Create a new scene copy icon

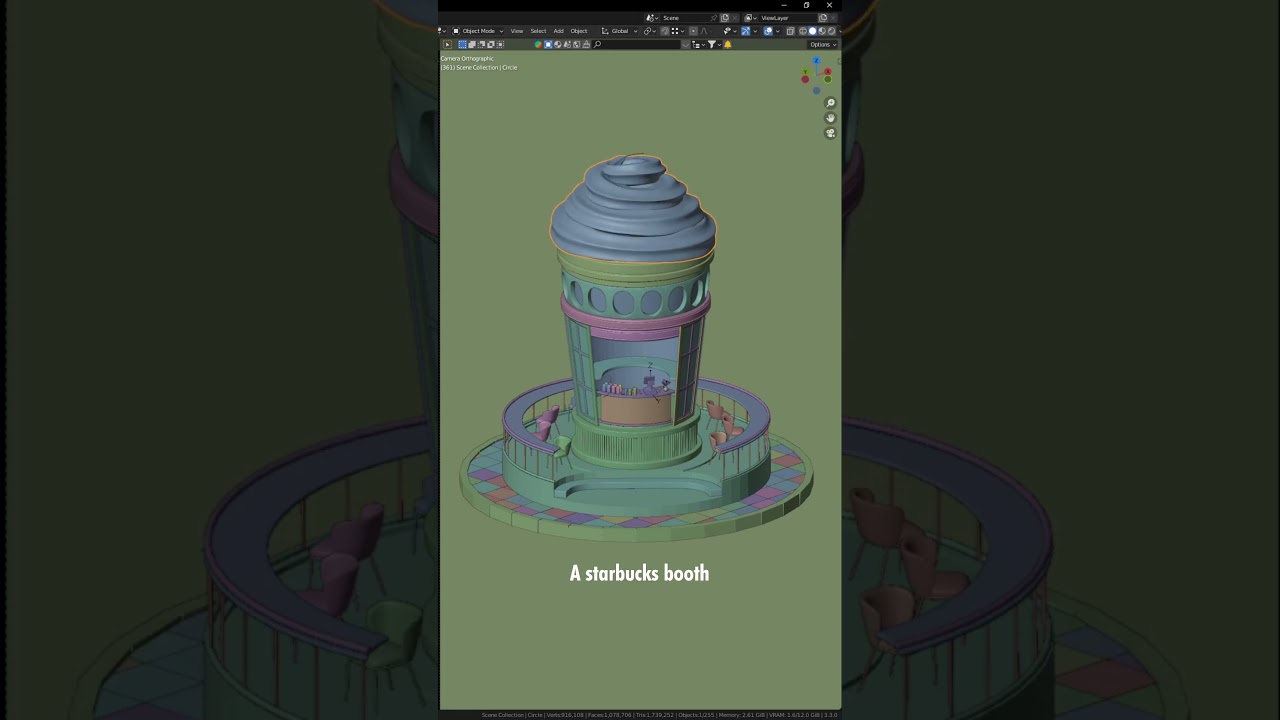[725, 18]
